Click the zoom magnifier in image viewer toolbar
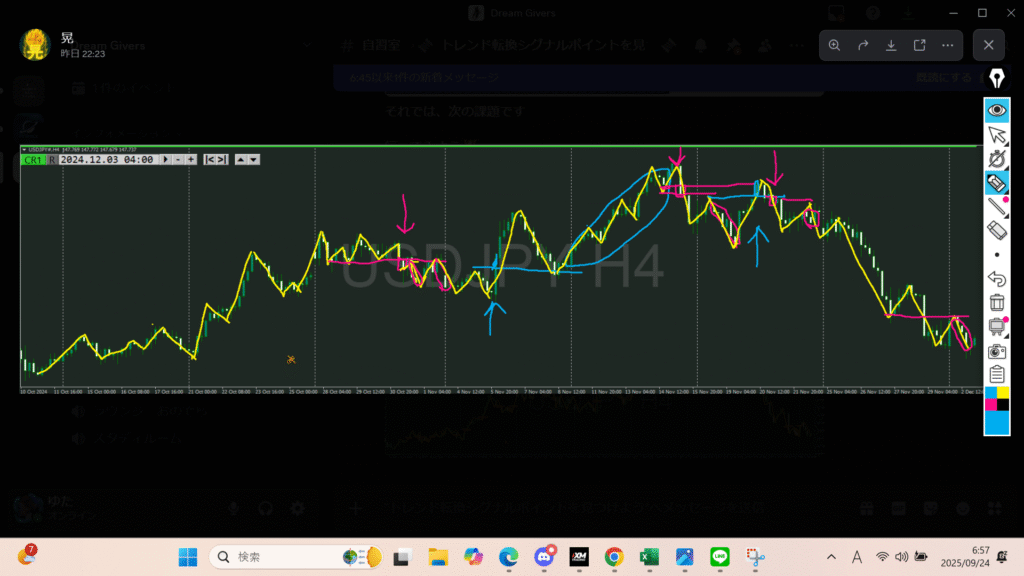The width and height of the screenshot is (1024, 576). pos(834,45)
